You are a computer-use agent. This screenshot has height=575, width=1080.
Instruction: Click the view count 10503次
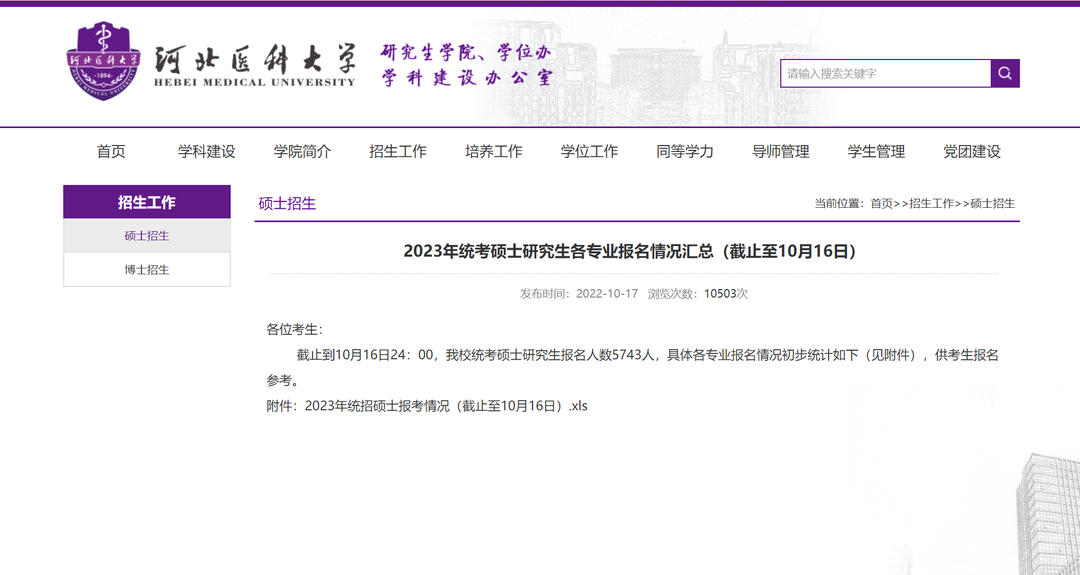pos(725,293)
